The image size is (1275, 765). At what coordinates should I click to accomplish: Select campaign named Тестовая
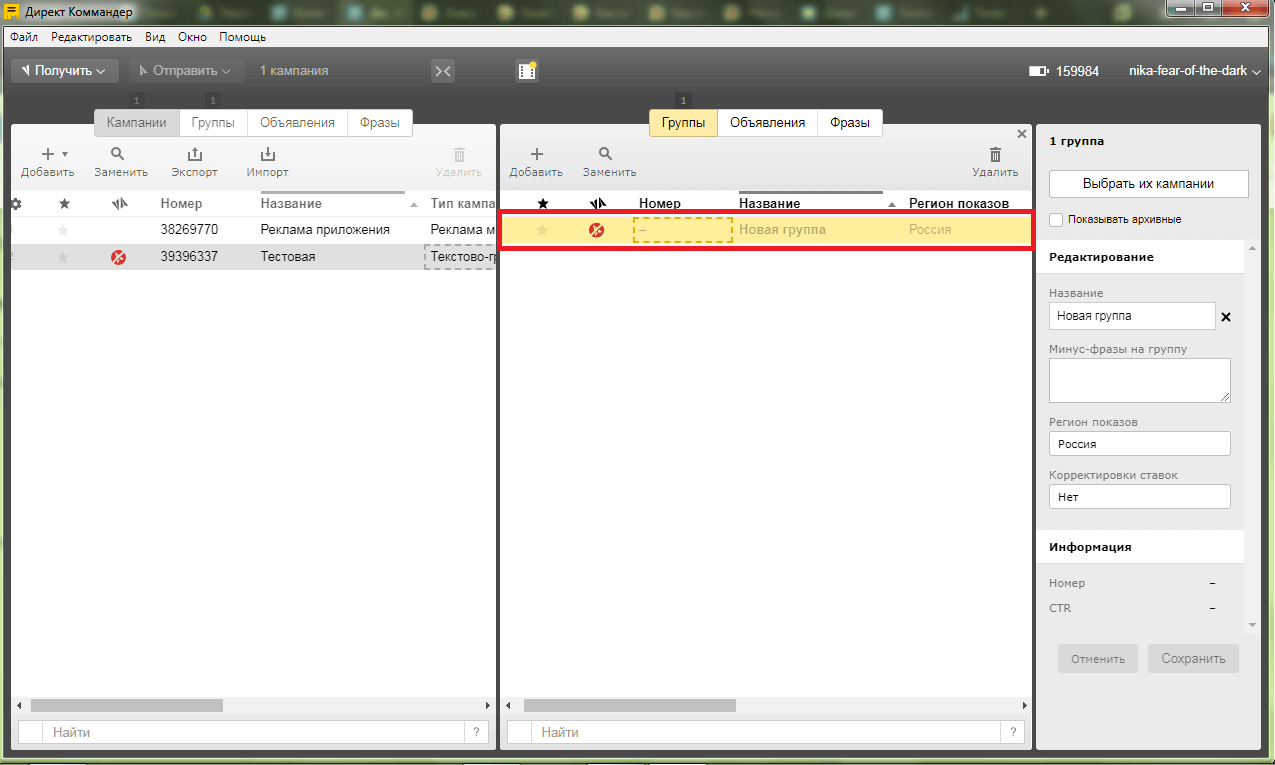(288, 257)
